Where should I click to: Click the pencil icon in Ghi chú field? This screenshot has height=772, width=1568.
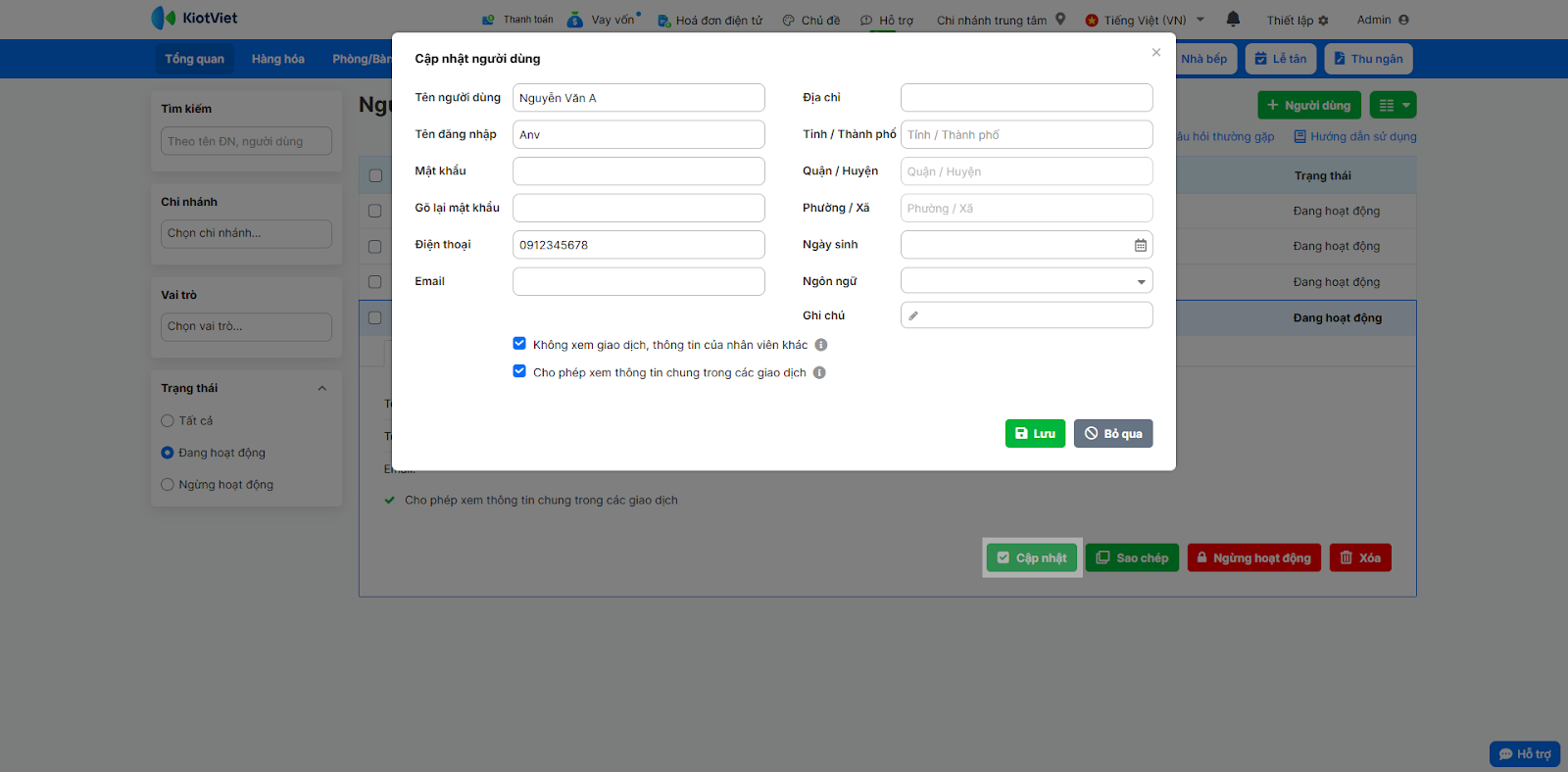[913, 315]
